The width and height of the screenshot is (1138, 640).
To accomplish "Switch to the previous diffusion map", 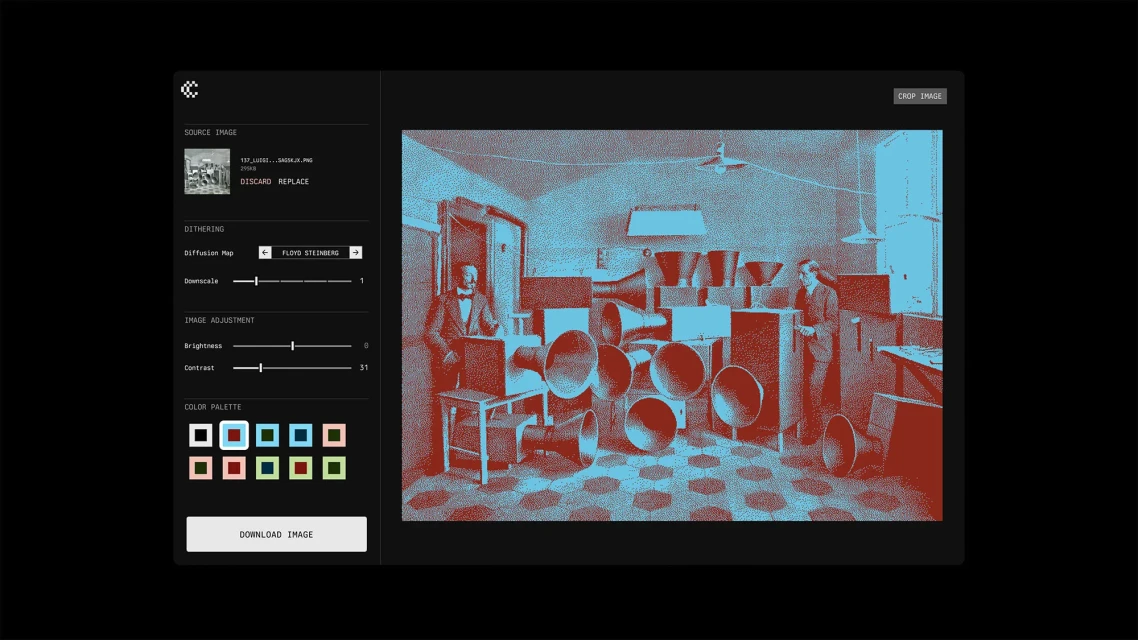I will (x=265, y=253).
